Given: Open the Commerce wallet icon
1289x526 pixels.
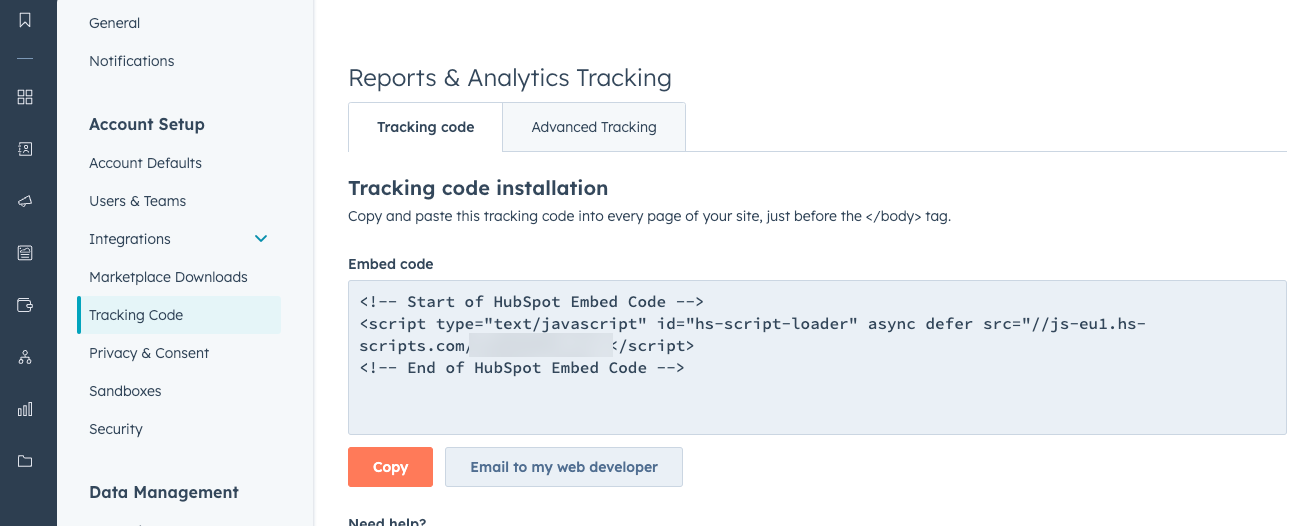Looking at the screenshot, I should [25, 305].
